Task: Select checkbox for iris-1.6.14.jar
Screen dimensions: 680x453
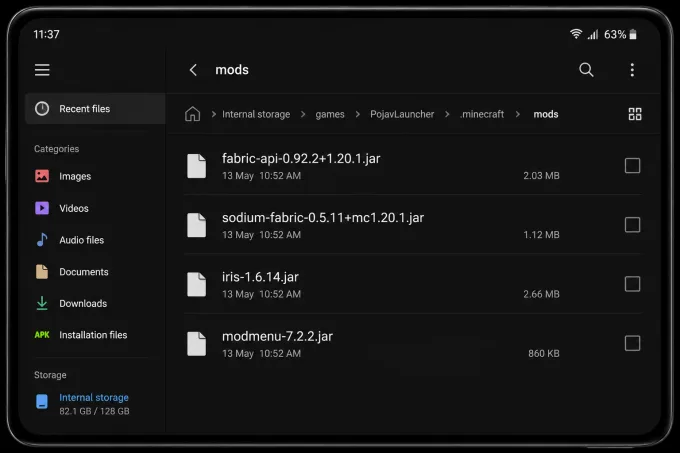Action: tap(632, 284)
